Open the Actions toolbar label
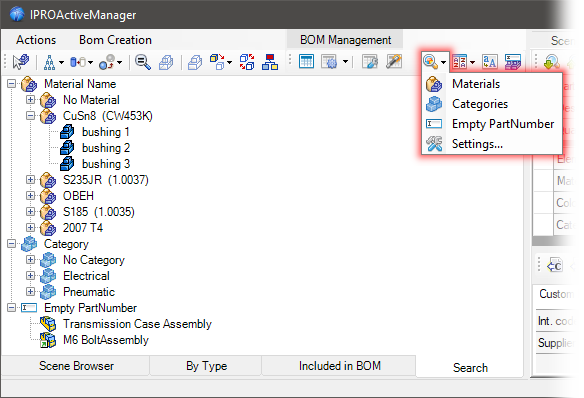The width and height of the screenshot is (584, 398). [36, 40]
